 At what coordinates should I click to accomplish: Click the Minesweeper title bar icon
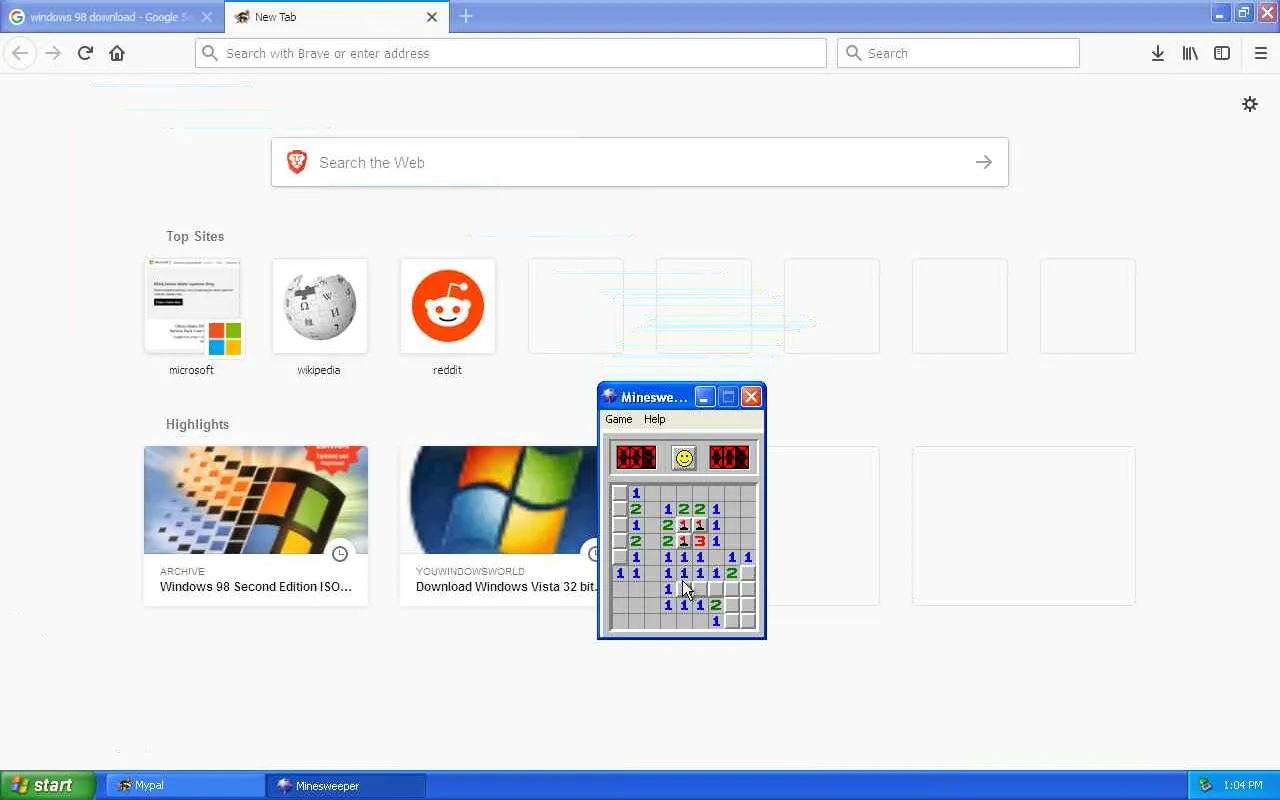610,397
